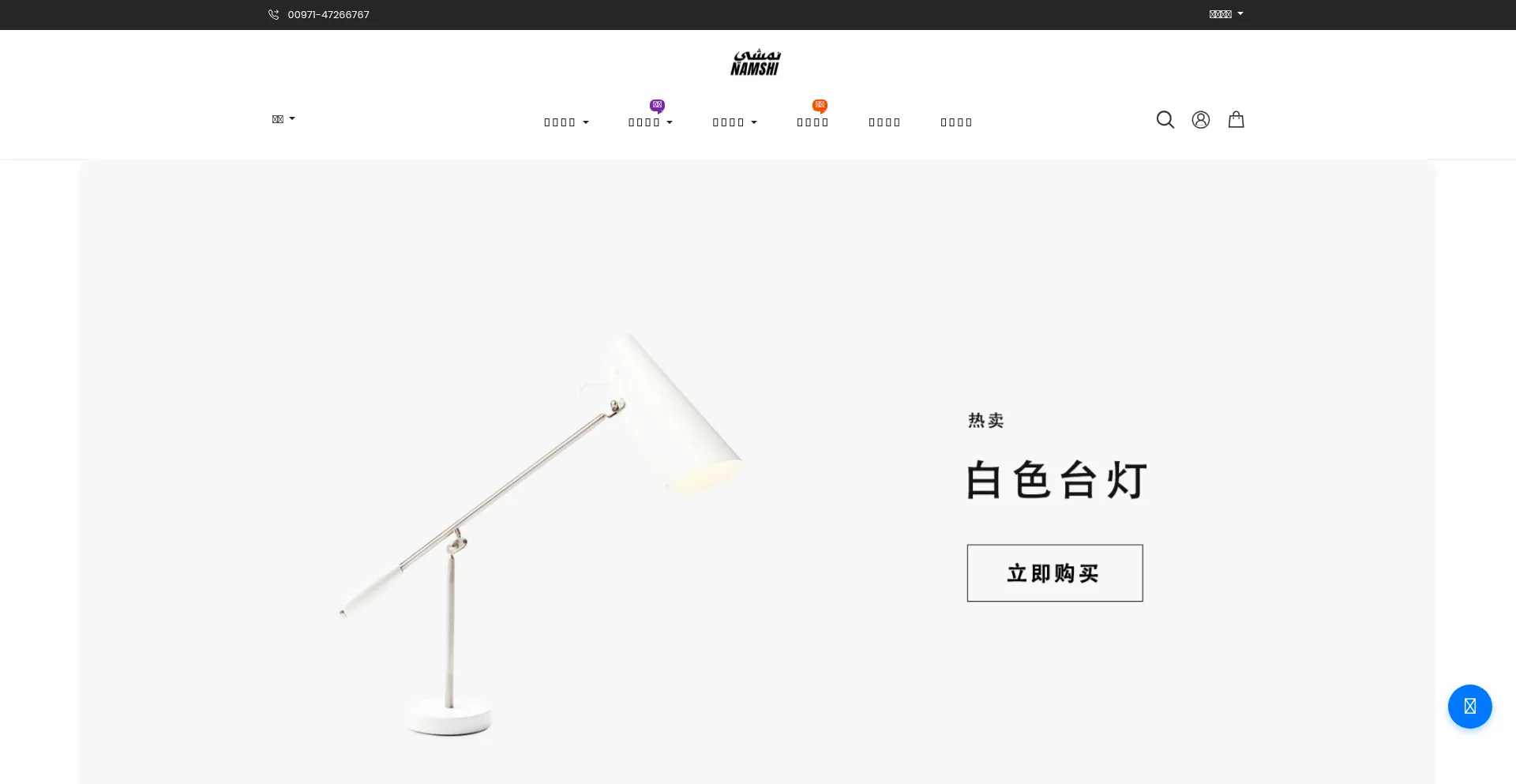Open the shopping bag icon
The height and width of the screenshot is (784, 1516).
coord(1236,119)
